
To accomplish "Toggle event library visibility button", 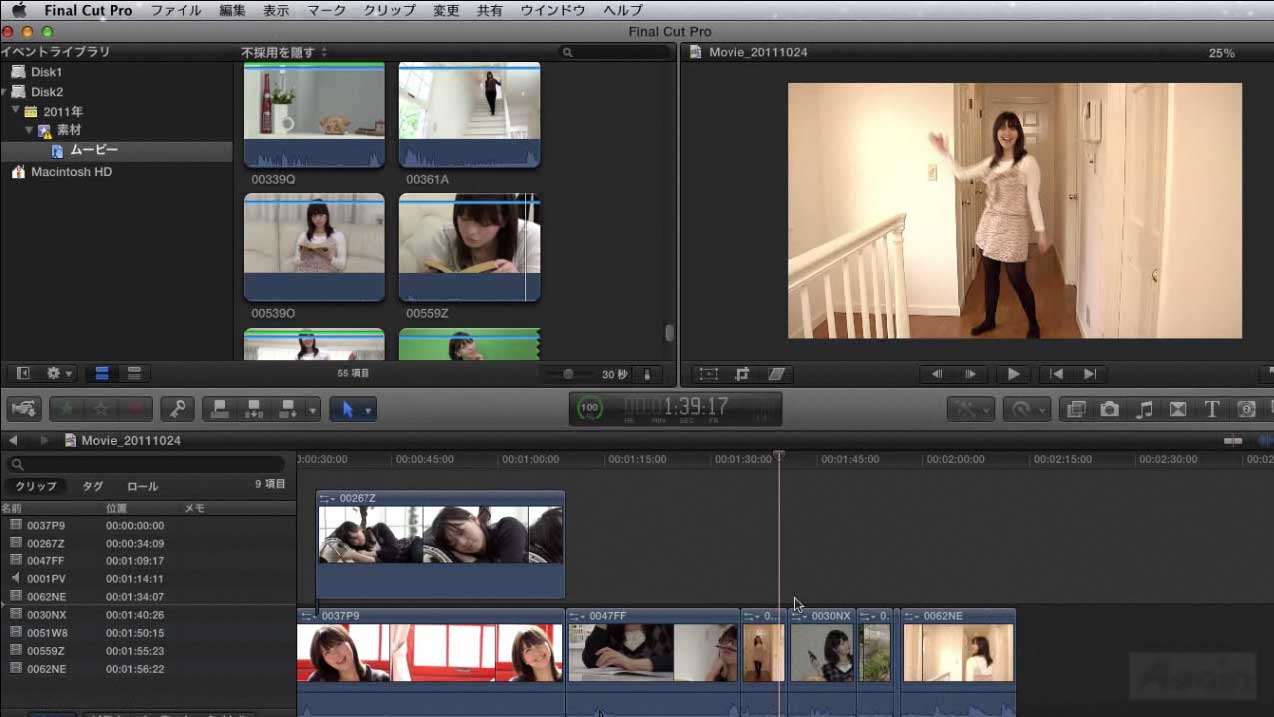I will coord(24,373).
